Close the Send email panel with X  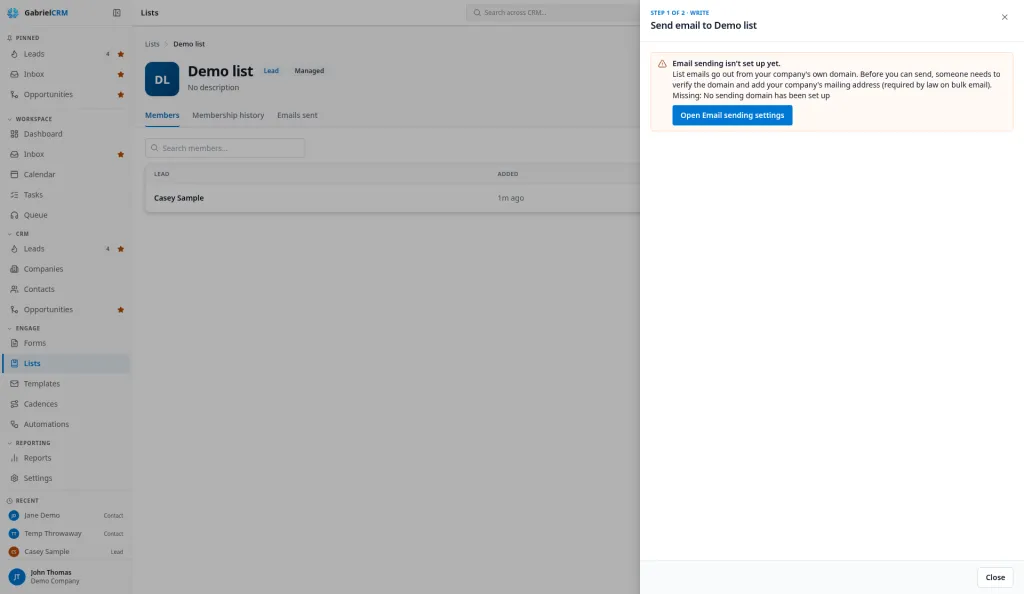(x=1004, y=18)
